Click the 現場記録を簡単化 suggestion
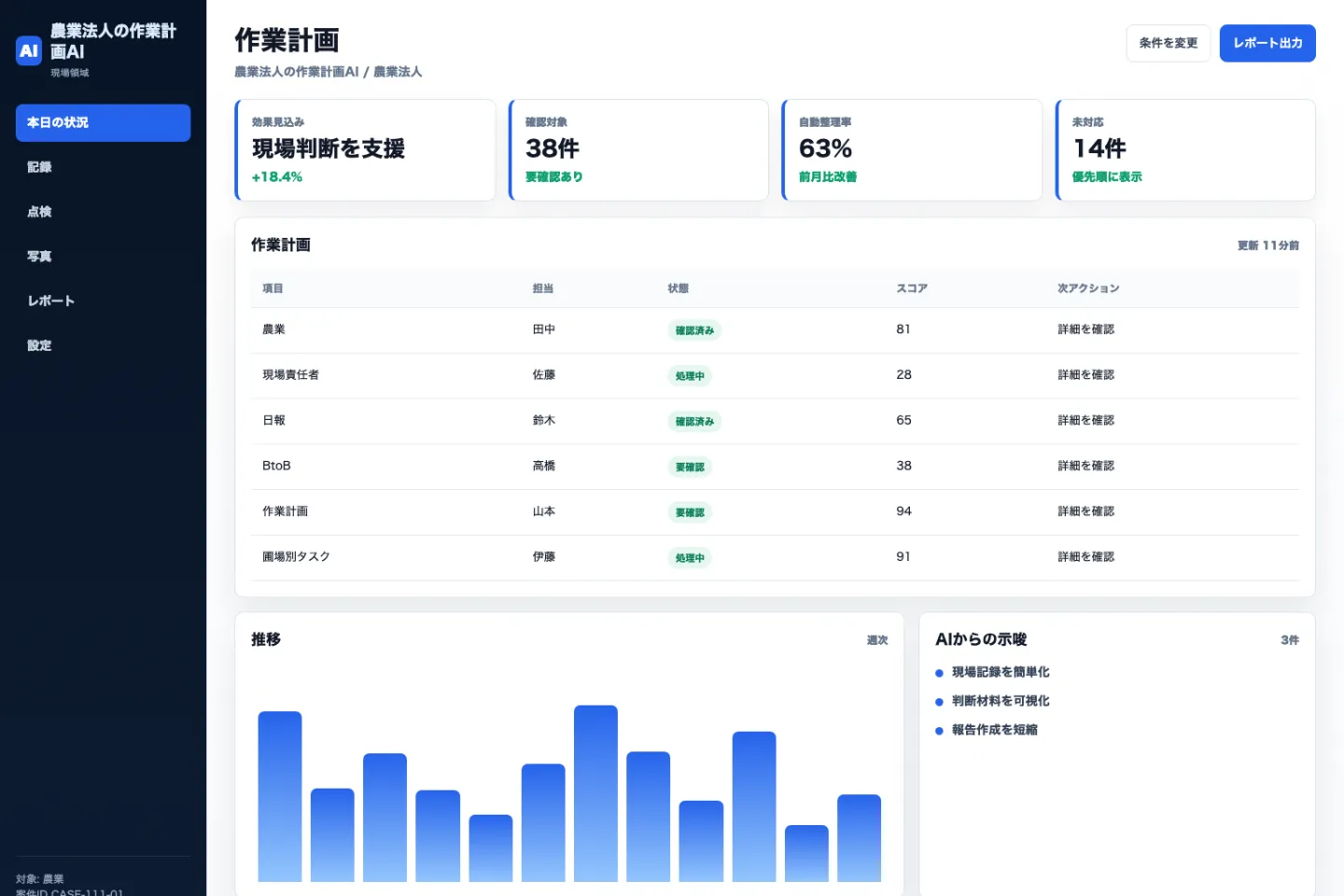The height and width of the screenshot is (896, 1344). point(1001,672)
